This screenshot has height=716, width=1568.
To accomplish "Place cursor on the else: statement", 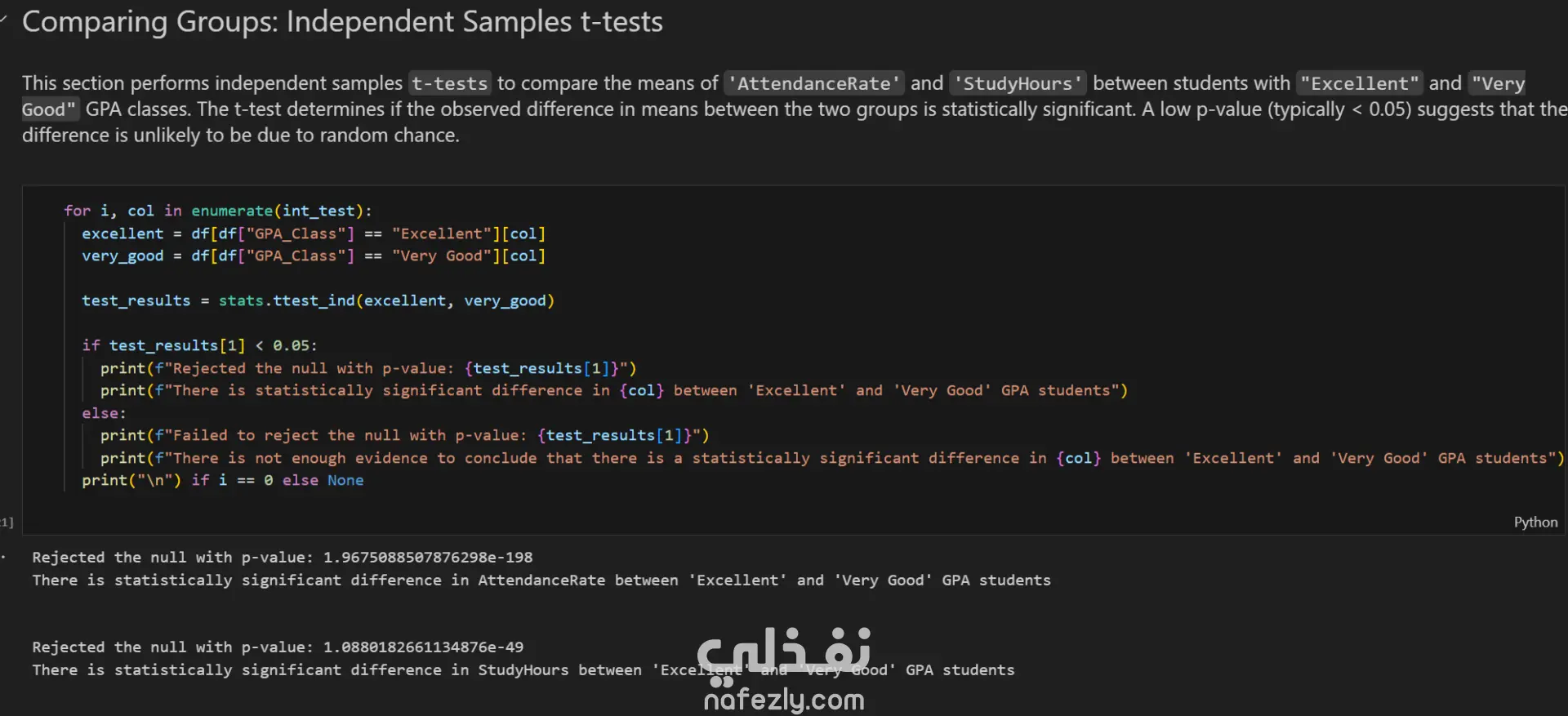I will 104,413.
